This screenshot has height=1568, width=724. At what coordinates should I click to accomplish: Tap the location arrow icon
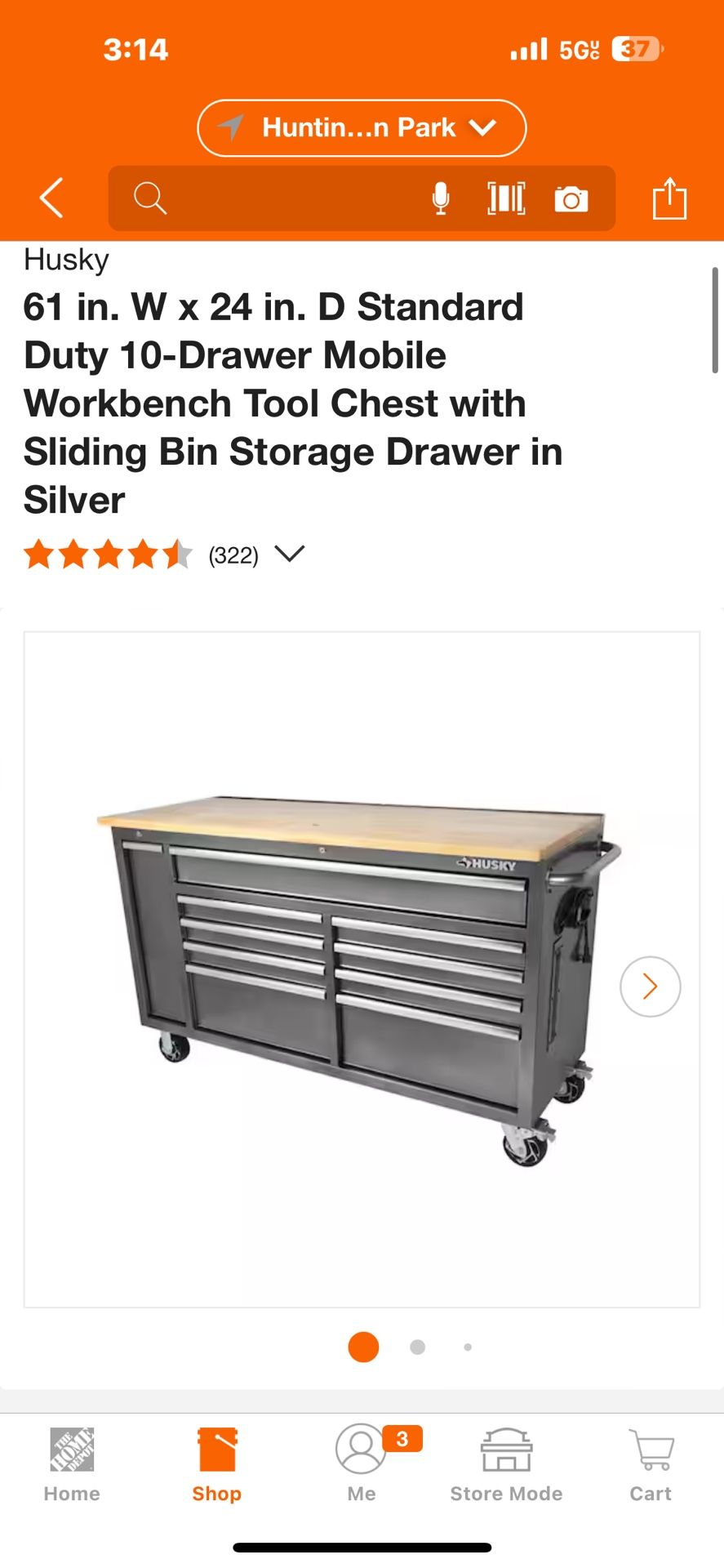tap(231, 127)
